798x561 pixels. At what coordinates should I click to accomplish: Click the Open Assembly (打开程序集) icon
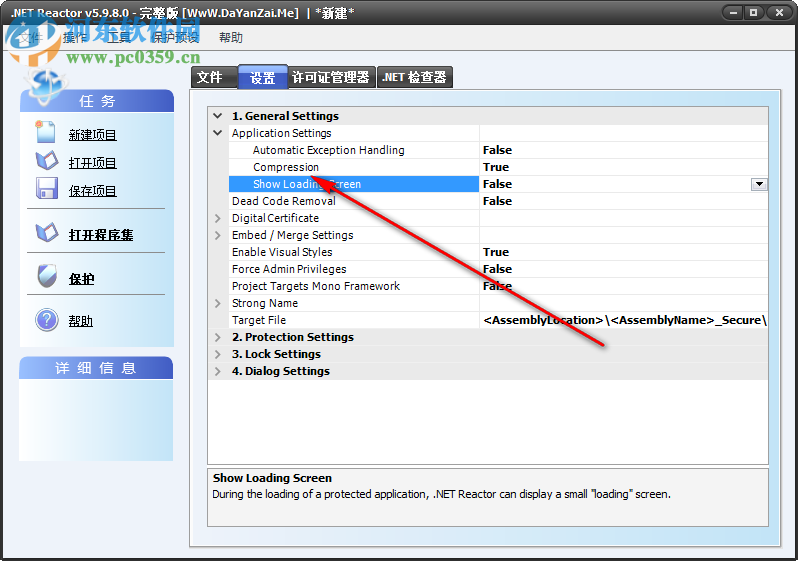tap(47, 233)
